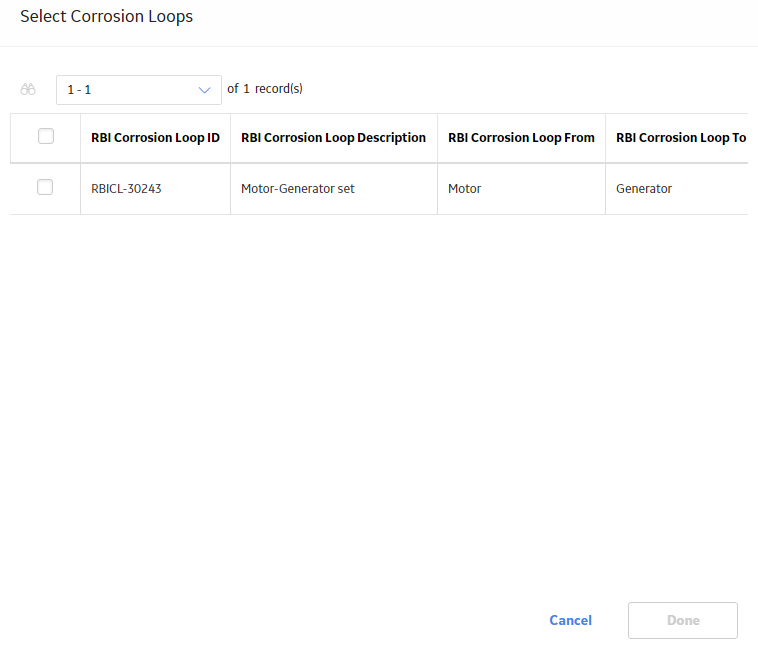This screenshot has height=653, width=758.
Task: Tick the select-all checkbox in table header
Action: coord(46,136)
